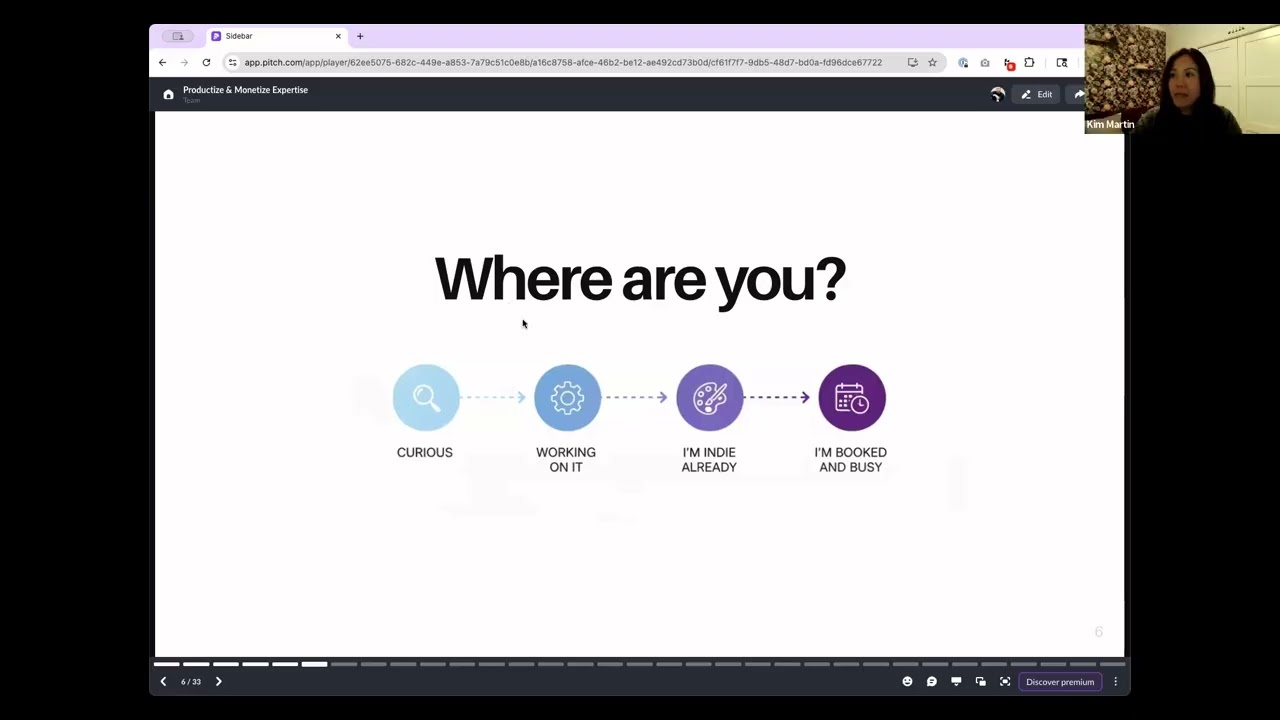The height and width of the screenshot is (720, 1280).
Task: Click the I'm Indie Already palette circle
Action: [710, 397]
